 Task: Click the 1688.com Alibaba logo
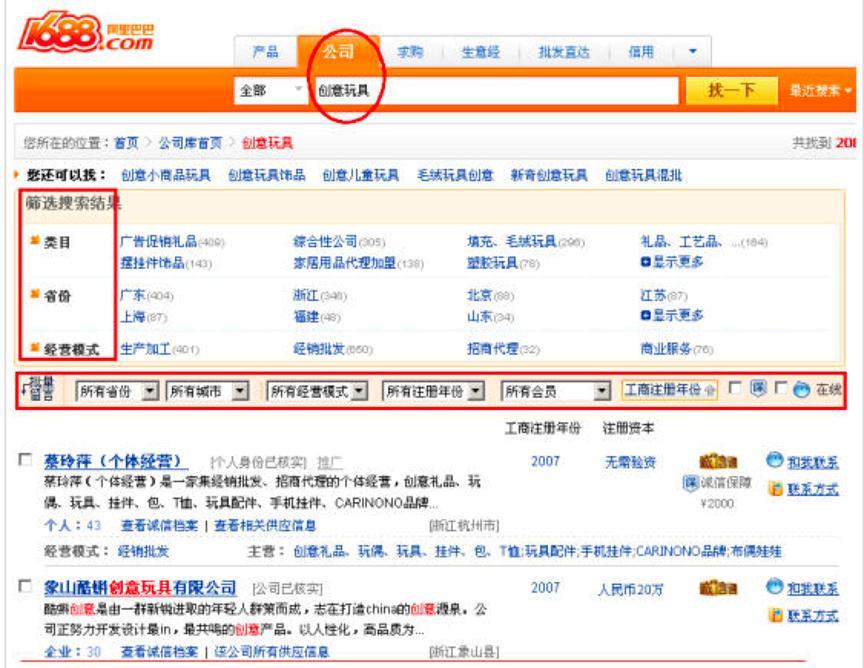coord(85,33)
